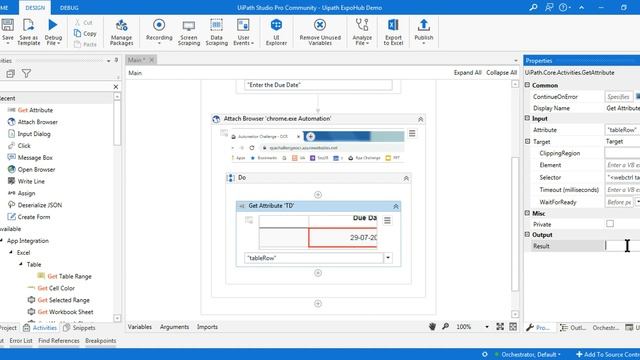
Task: Close the Main tab
Action: pyautogui.click(x=151, y=60)
